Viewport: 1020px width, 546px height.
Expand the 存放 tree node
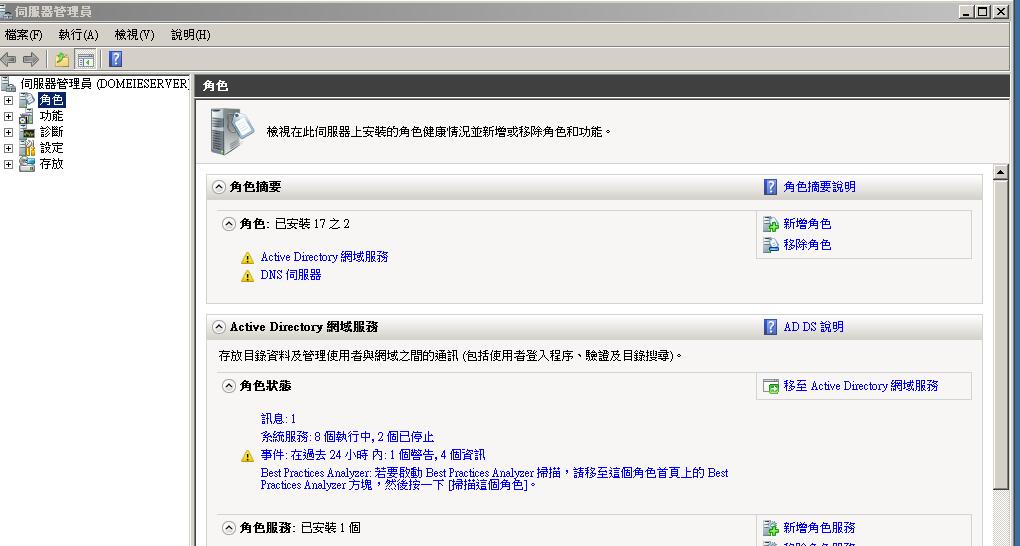tap(9, 164)
